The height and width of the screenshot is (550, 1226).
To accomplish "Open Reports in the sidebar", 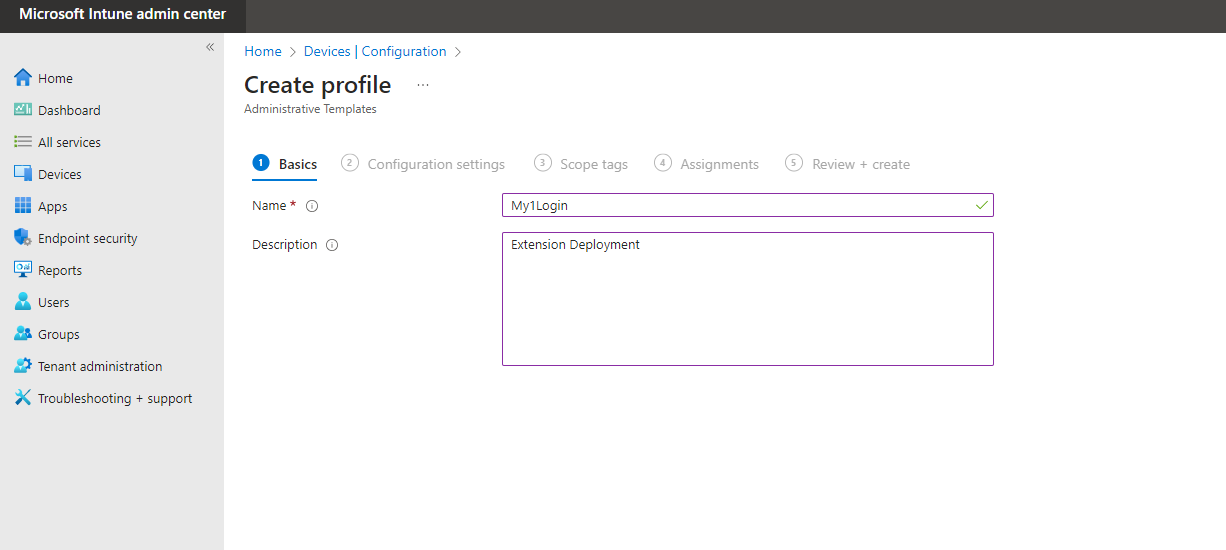I will coord(60,270).
